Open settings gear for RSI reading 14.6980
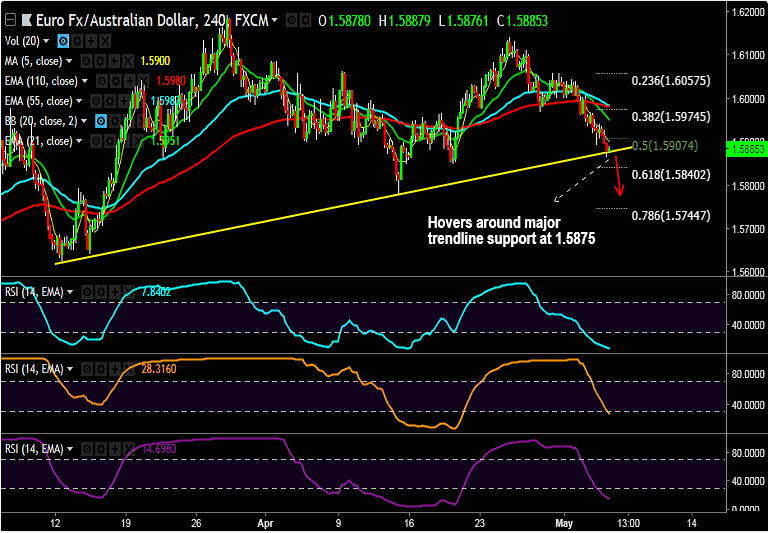 pyautogui.click(x=101, y=449)
